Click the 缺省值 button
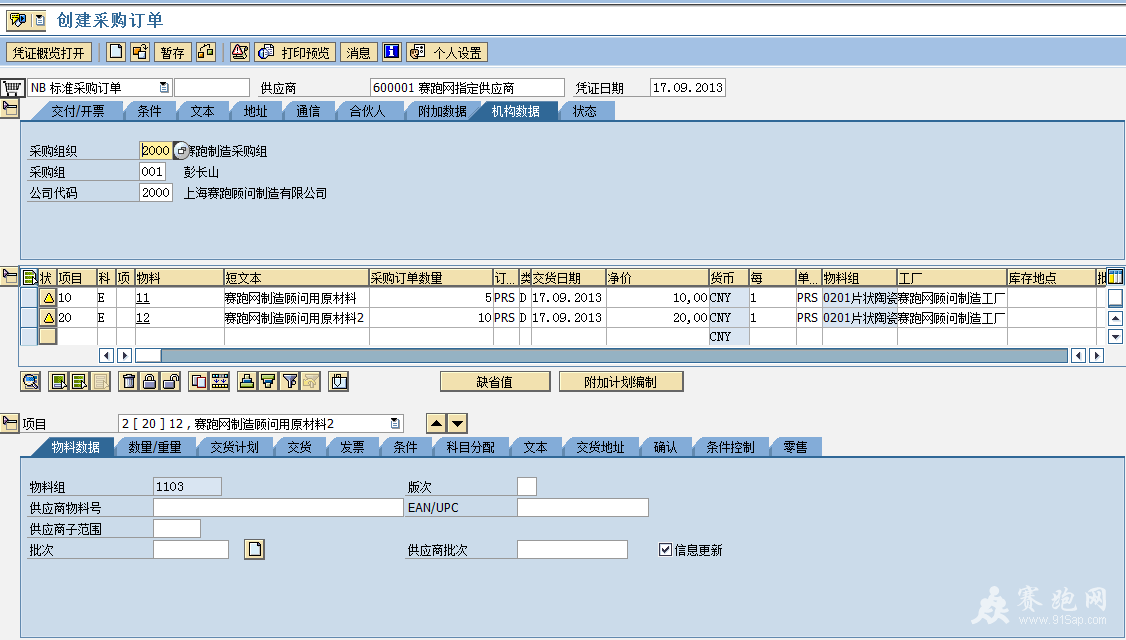The image size is (1126, 640). pyautogui.click(x=495, y=381)
